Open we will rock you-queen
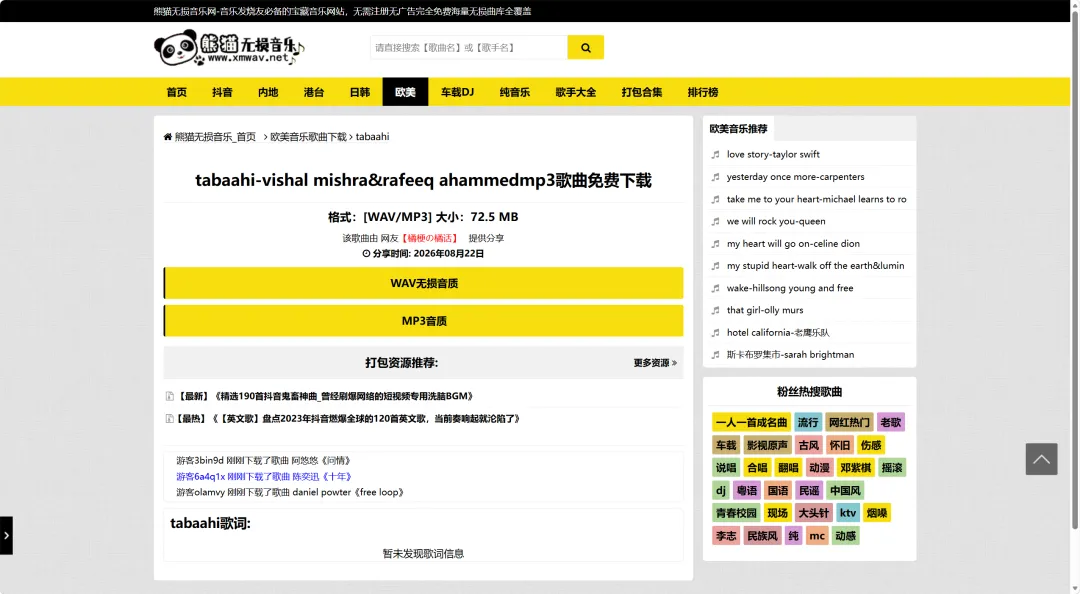This screenshot has width=1080, height=594. point(776,221)
